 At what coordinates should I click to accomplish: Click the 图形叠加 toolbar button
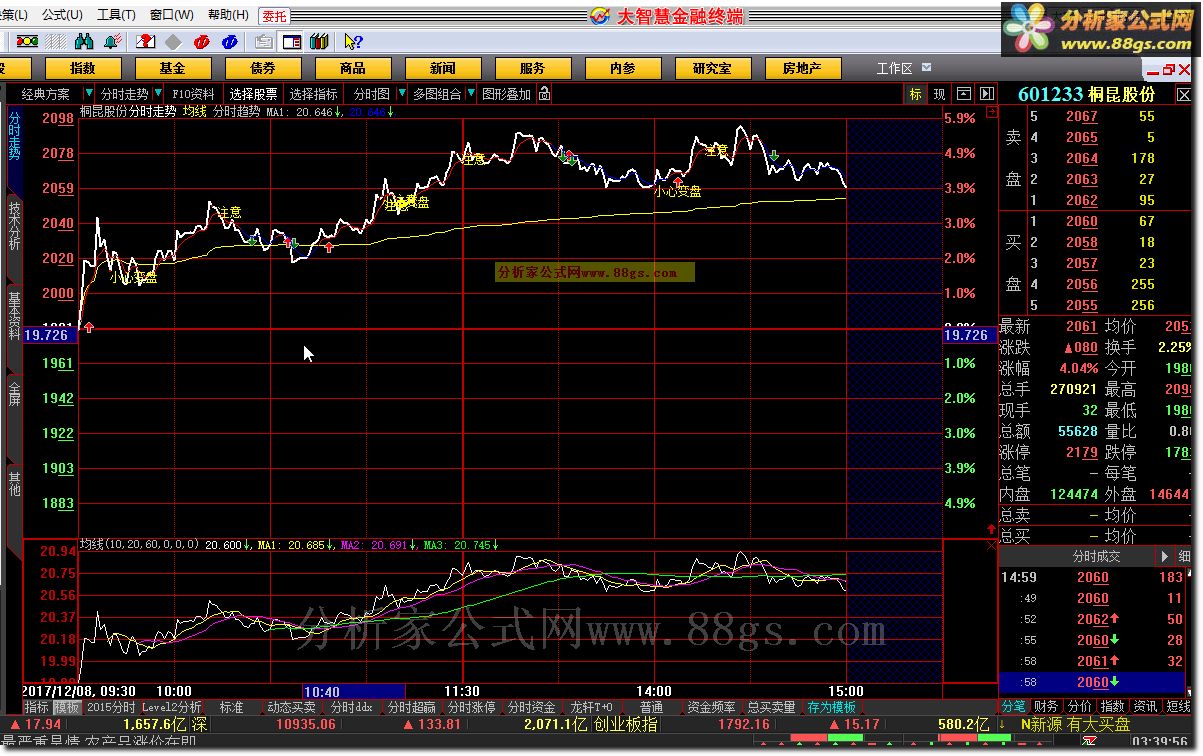pos(506,94)
